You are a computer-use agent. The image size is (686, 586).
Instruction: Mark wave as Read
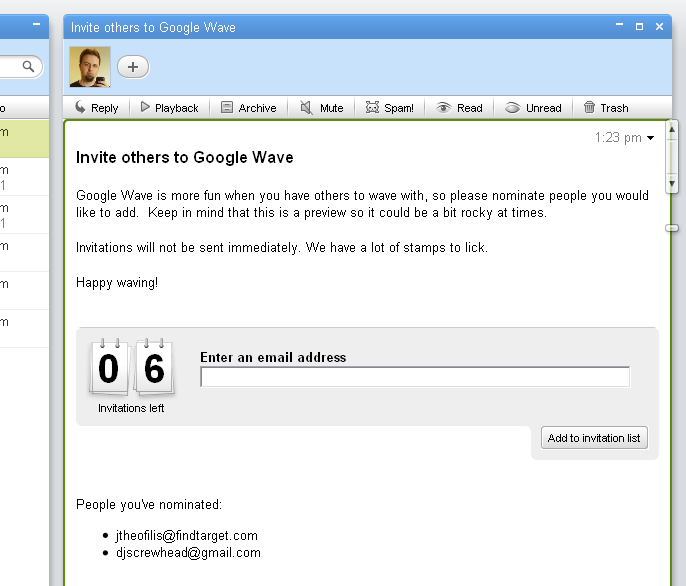[459, 108]
